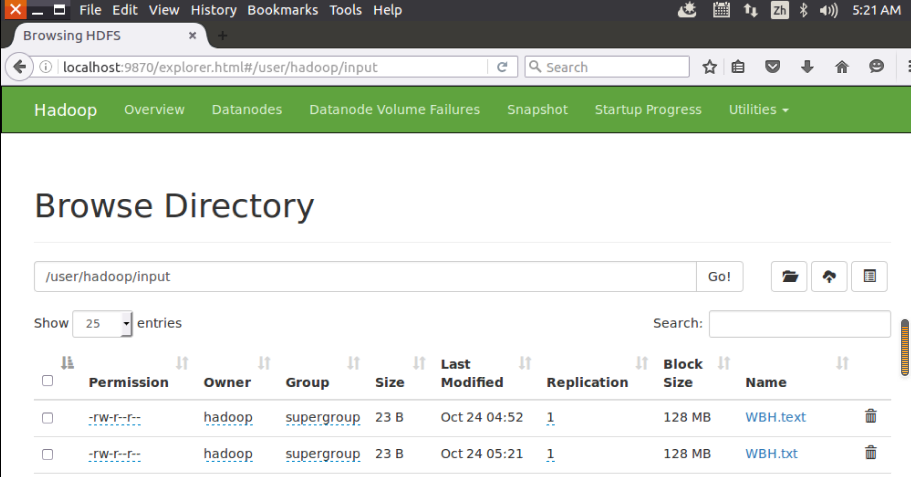Click the cut and paste list icon
Viewport: 911px width, 477px height.
click(869, 277)
